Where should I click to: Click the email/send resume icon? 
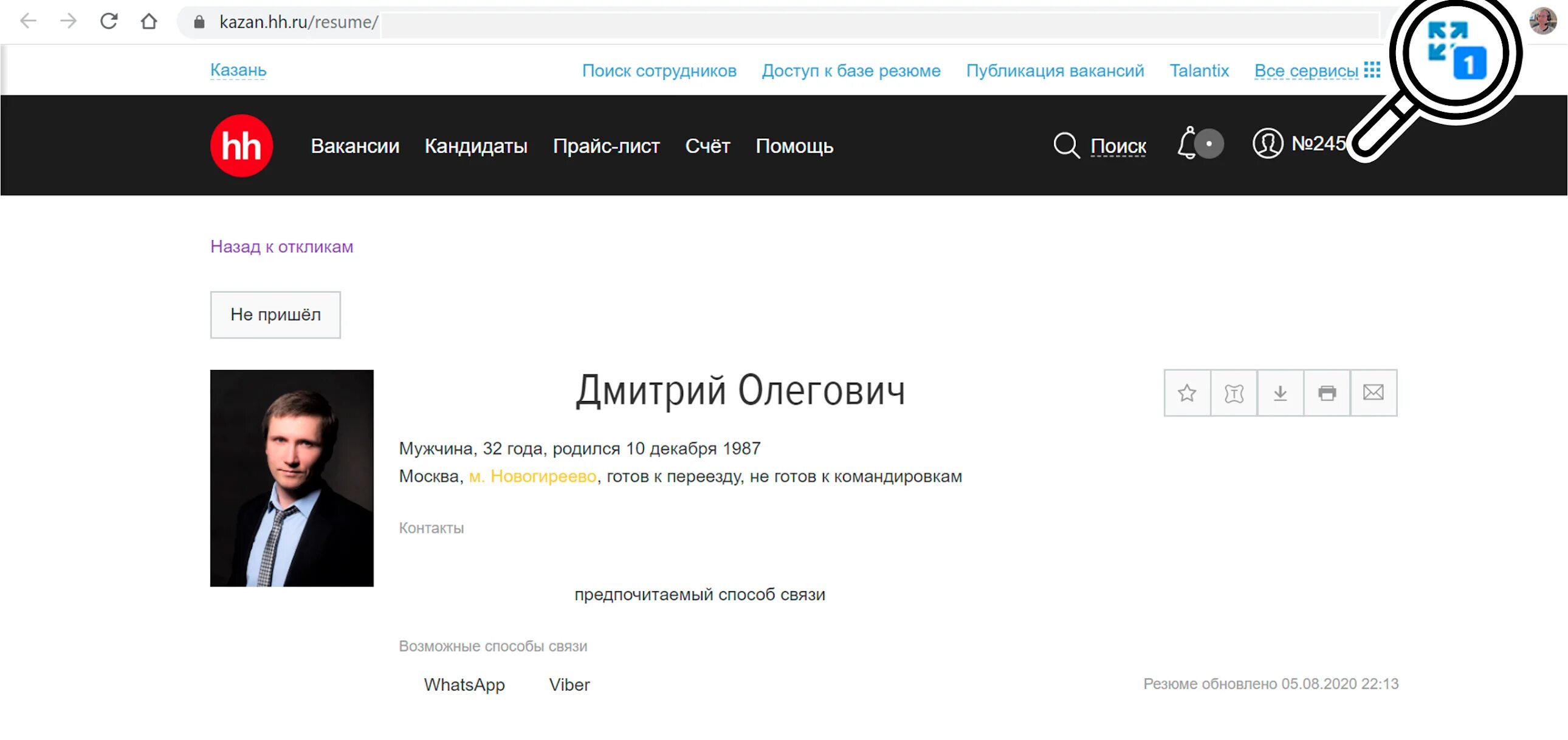point(1373,393)
